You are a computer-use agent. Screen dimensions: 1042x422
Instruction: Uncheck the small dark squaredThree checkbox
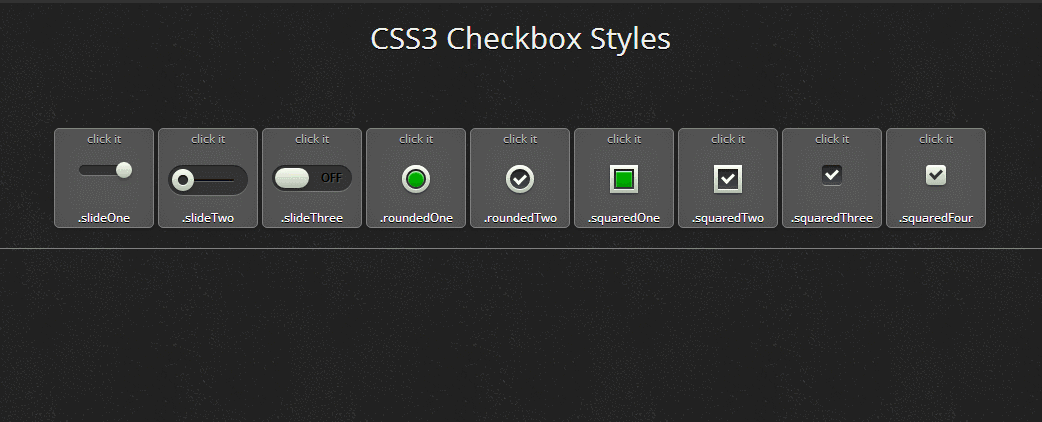[x=832, y=175]
